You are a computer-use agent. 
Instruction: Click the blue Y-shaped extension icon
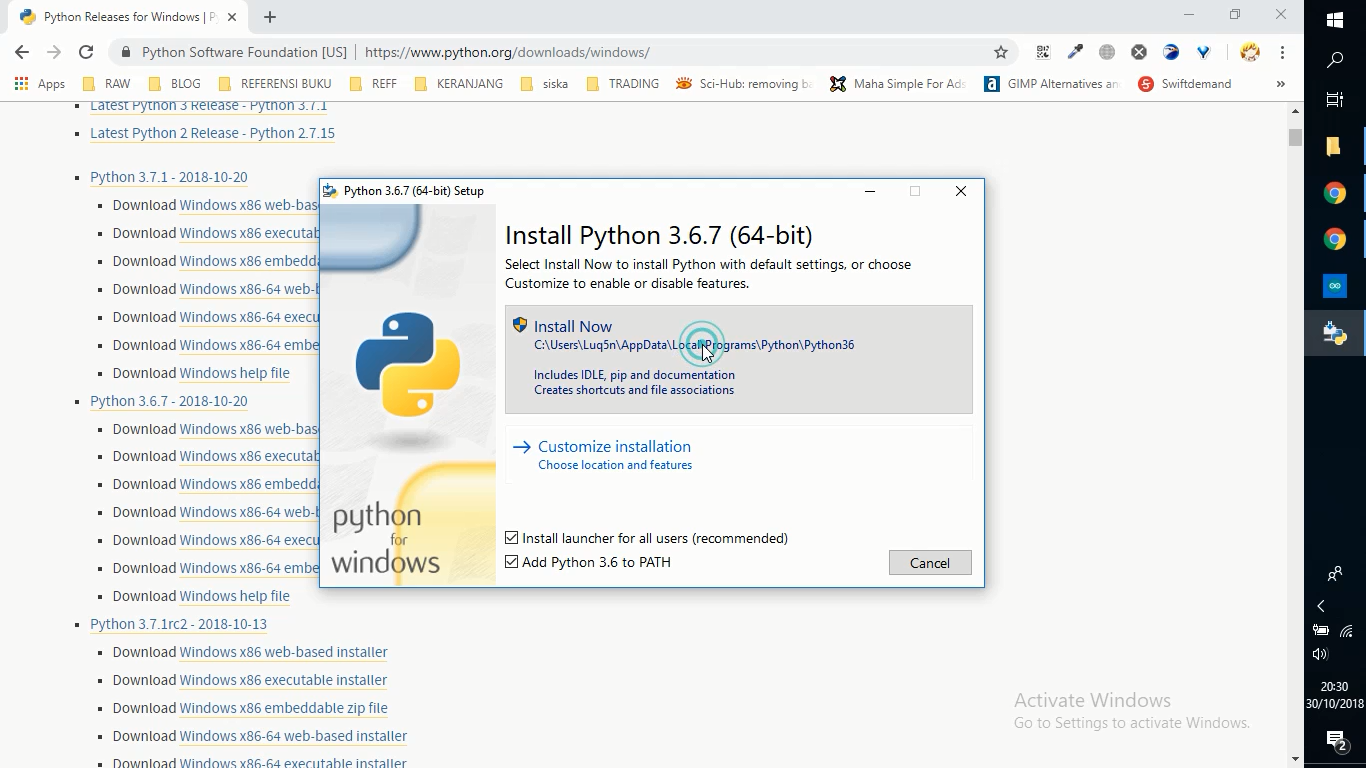(1203, 52)
